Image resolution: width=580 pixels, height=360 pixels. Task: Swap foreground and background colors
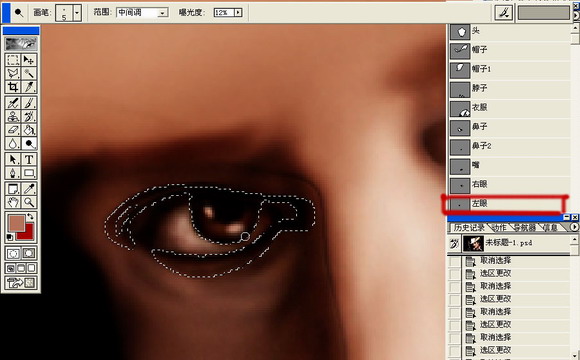point(30,216)
